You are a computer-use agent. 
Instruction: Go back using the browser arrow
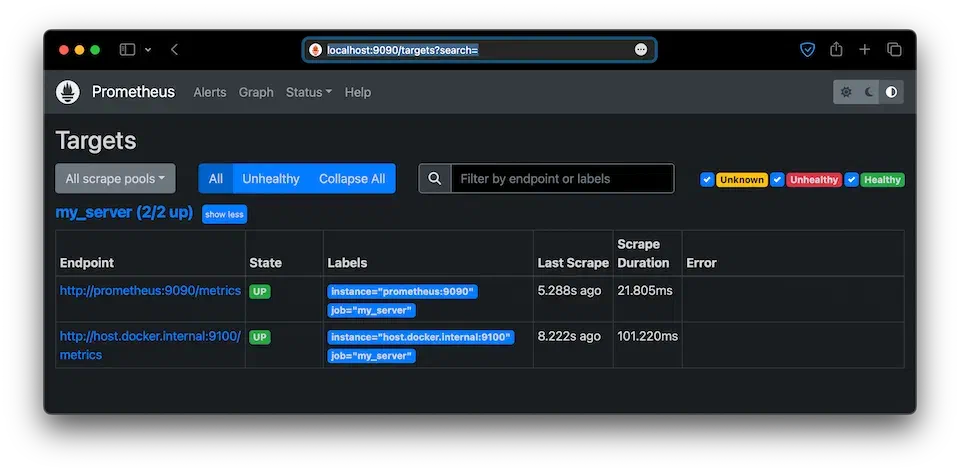(x=174, y=49)
